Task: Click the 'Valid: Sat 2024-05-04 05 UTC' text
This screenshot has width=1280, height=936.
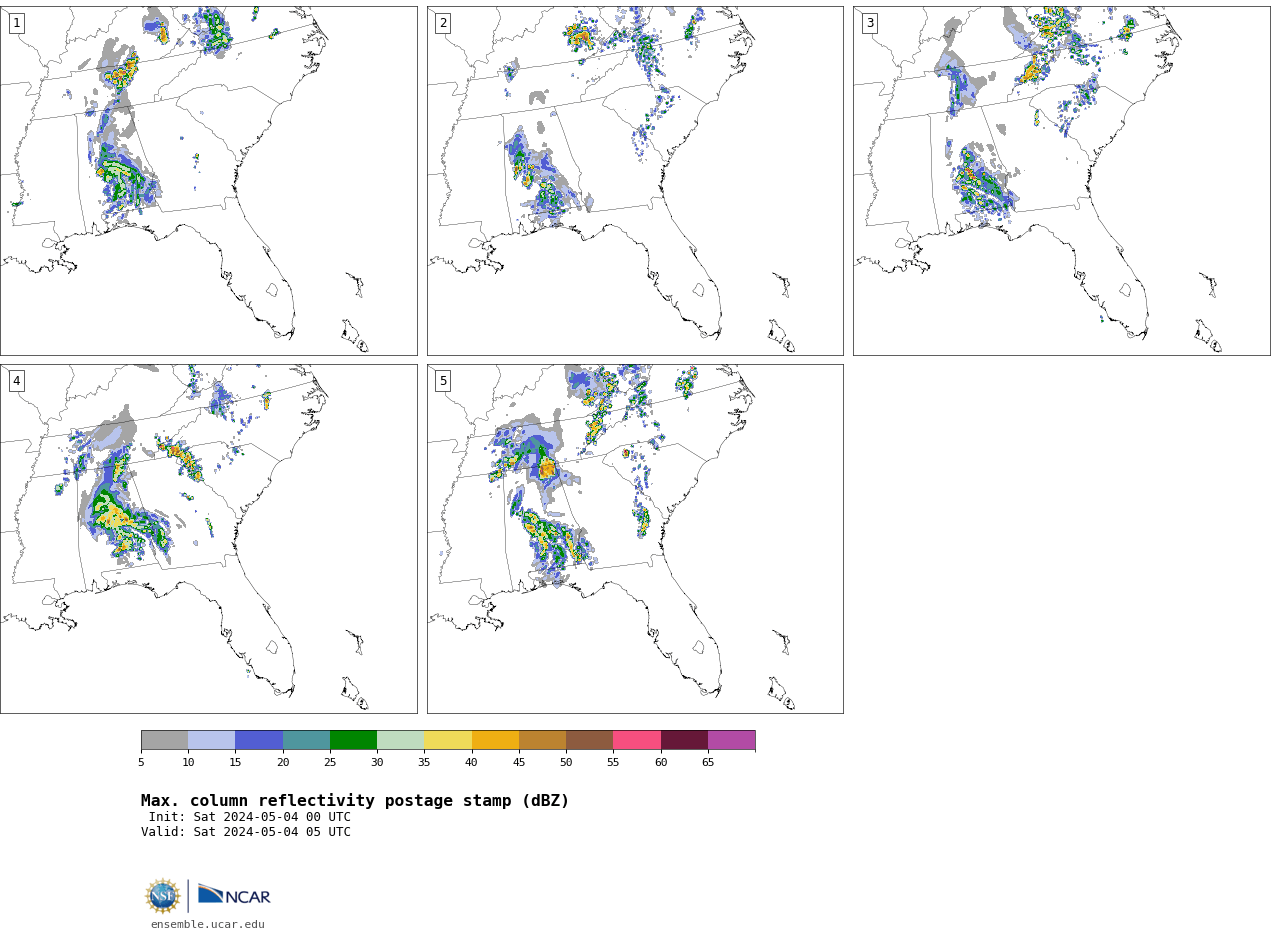Action: coord(246,832)
